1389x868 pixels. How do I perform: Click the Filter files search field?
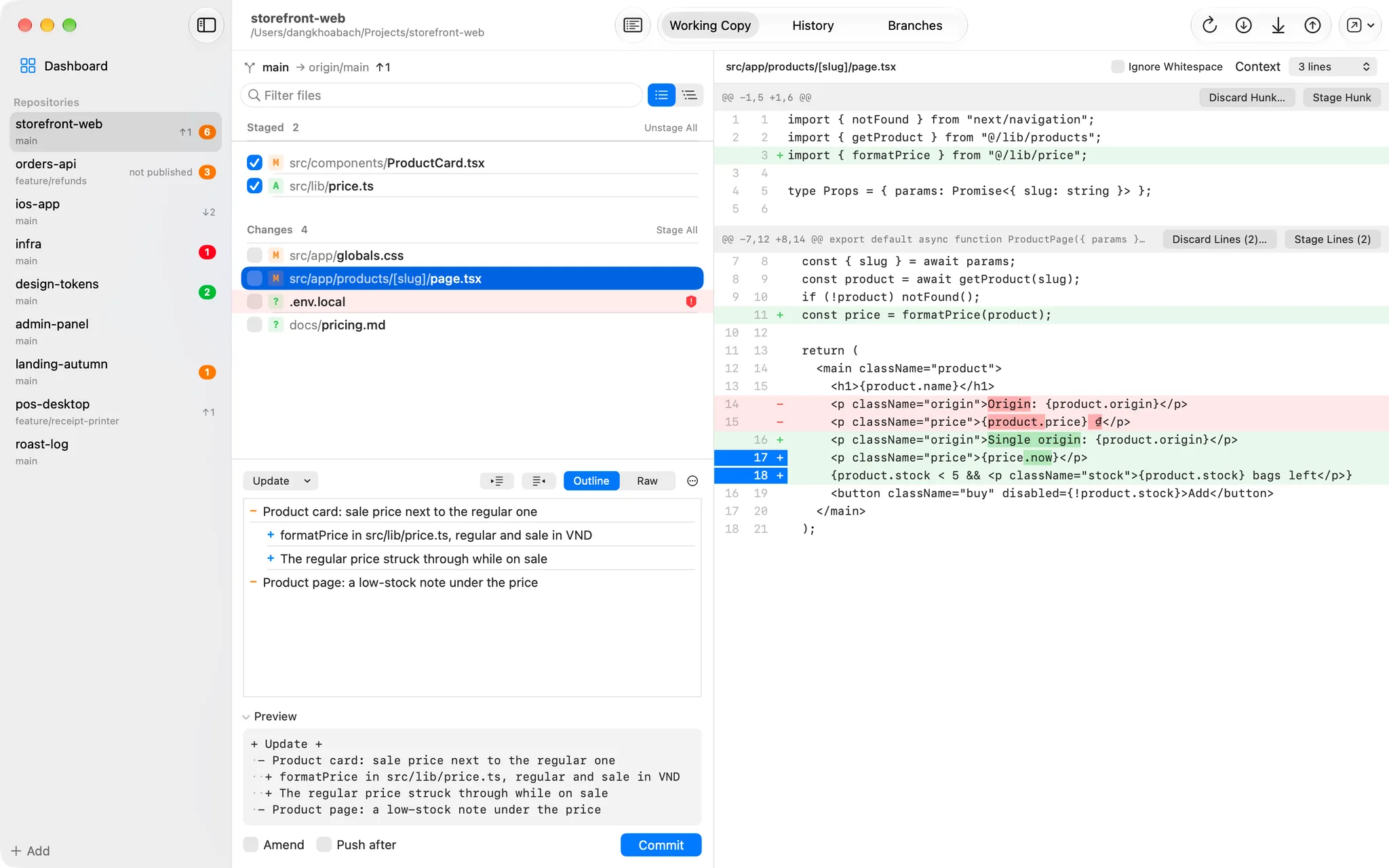pyautogui.click(x=442, y=95)
